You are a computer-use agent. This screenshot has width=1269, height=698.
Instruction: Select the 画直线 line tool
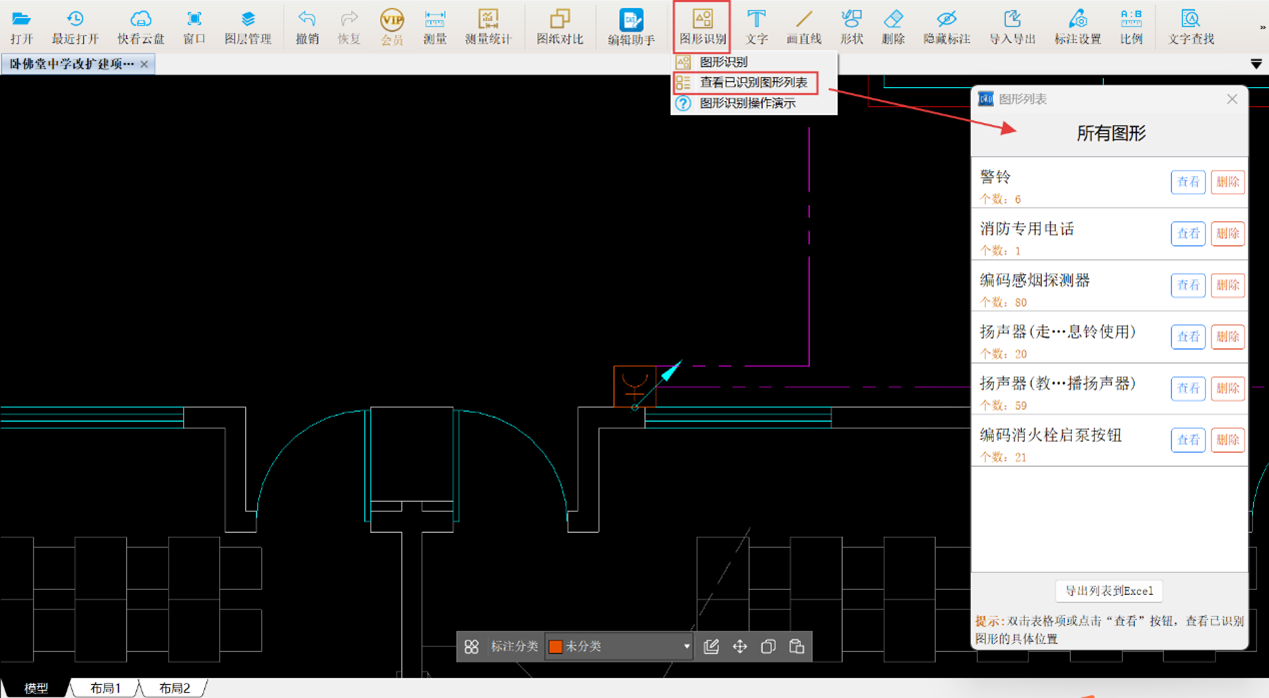(803, 27)
